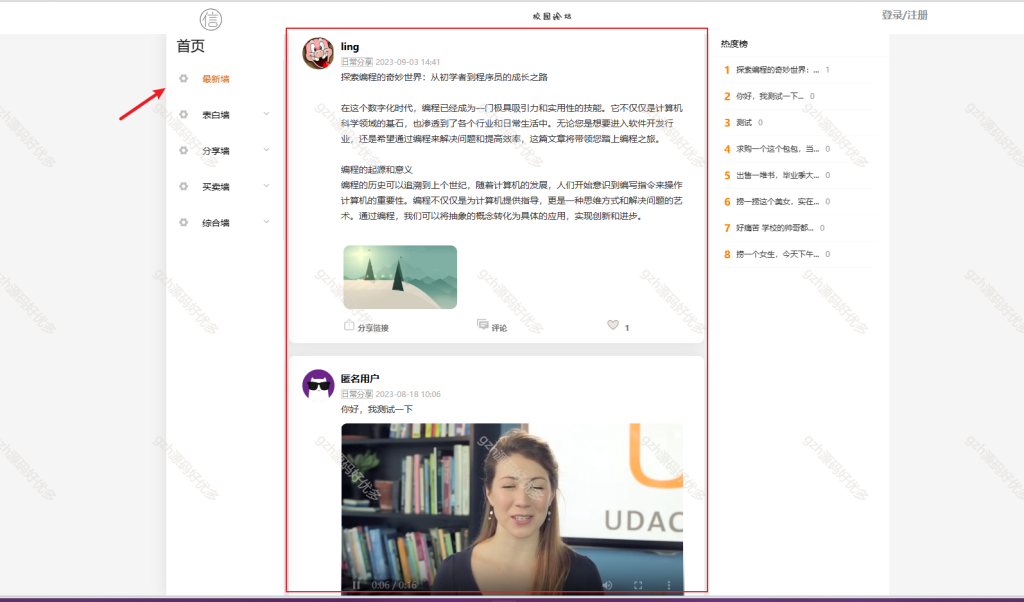Image resolution: width=1024 pixels, height=602 pixels.
Task: Like ling's post with heart icon
Action: click(613, 325)
